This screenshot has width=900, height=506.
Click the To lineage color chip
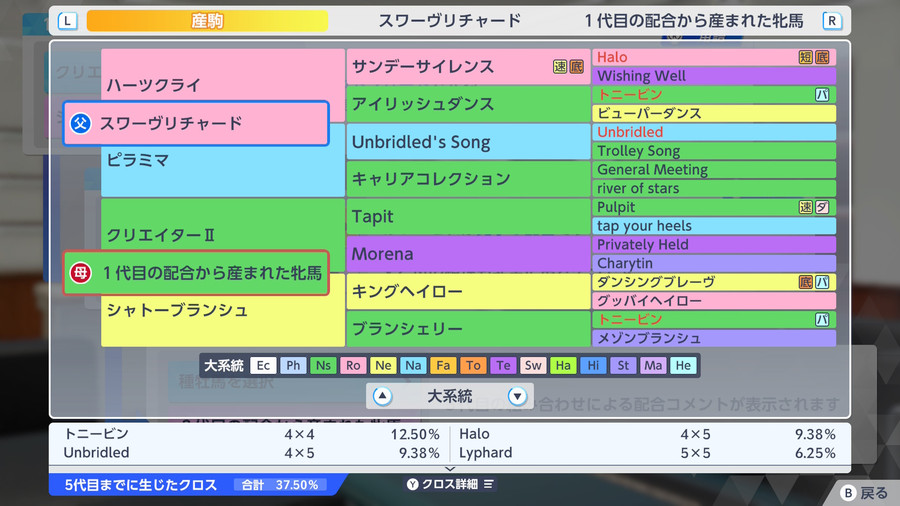473,365
